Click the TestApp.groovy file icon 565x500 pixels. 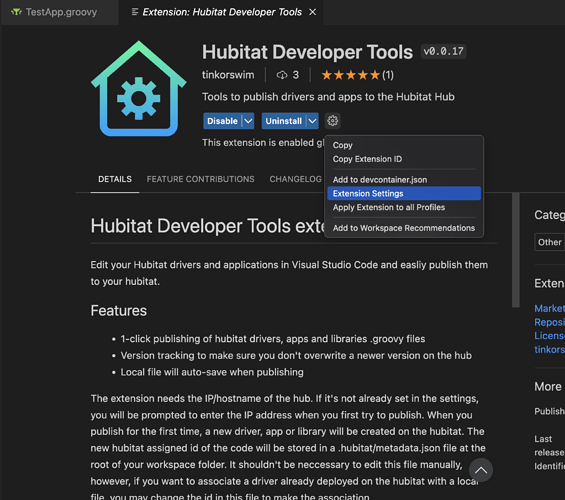pos(16,12)
